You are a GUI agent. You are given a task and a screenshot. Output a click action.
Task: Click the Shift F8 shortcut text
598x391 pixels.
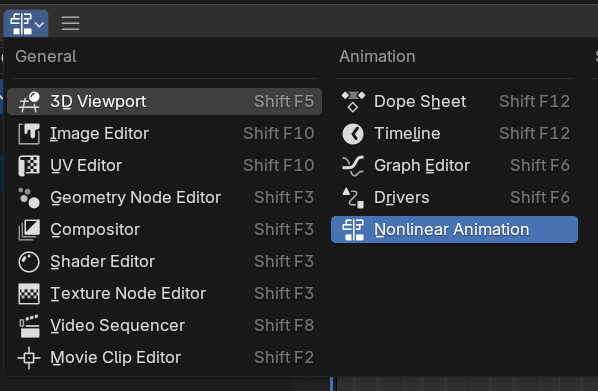pyautogui.click(x=284, y=326)
